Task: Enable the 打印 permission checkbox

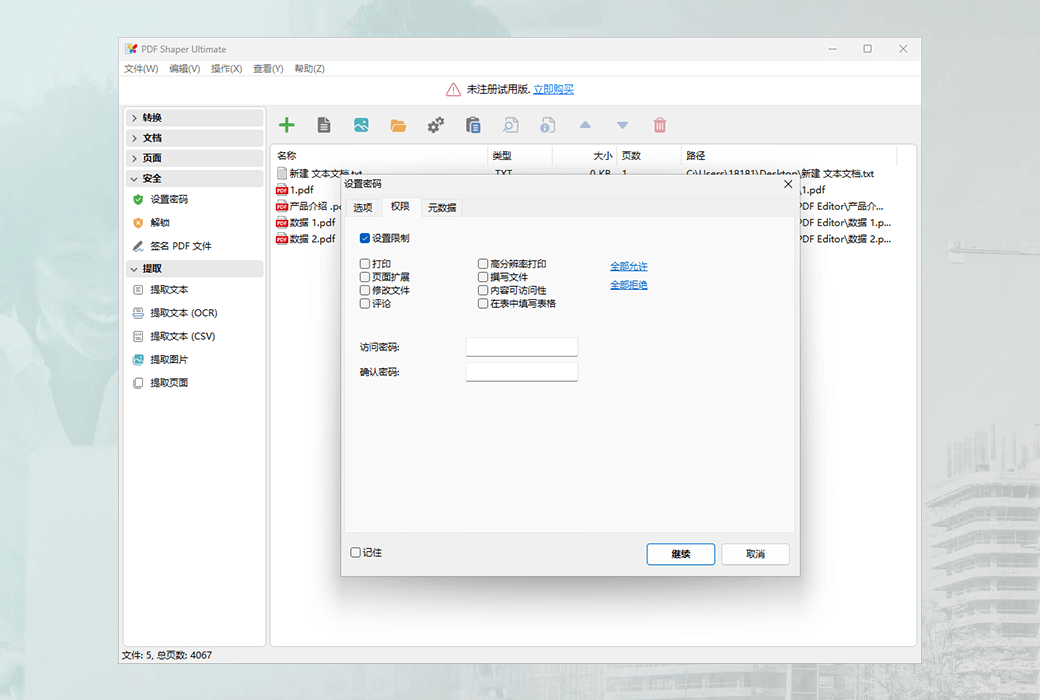Action: coord(364,263)
